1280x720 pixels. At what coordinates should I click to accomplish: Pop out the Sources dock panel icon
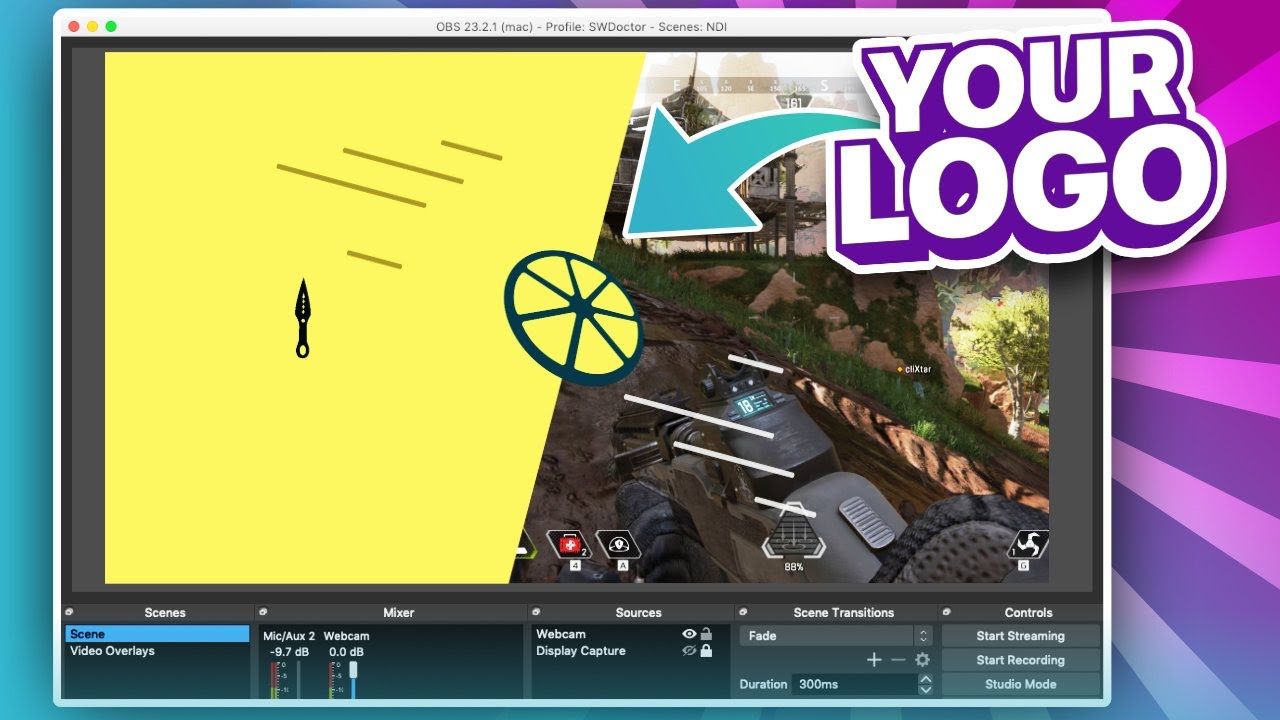pyautogui.click(x=536, y=612)
